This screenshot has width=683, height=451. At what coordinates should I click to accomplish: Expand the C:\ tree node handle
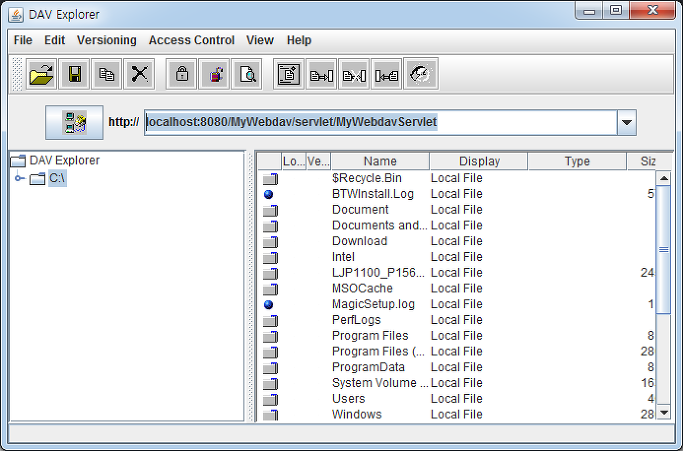click(x=18, y=178)
